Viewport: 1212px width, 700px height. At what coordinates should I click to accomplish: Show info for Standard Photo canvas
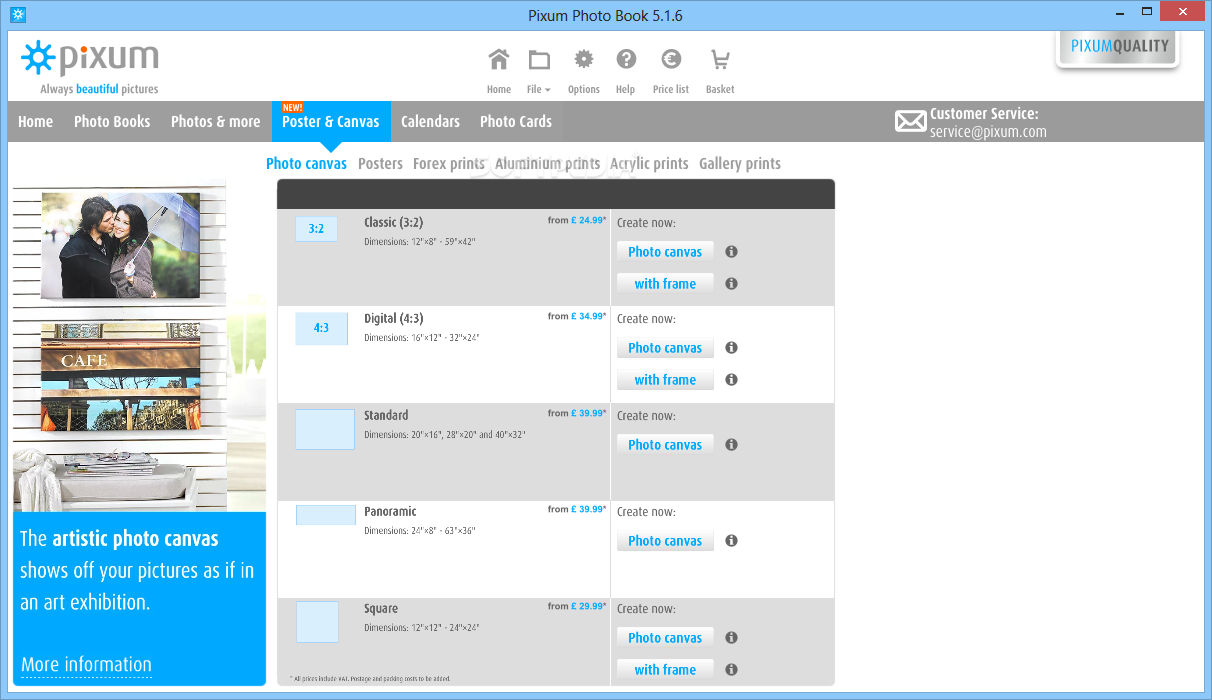click(x=731, y=445)
